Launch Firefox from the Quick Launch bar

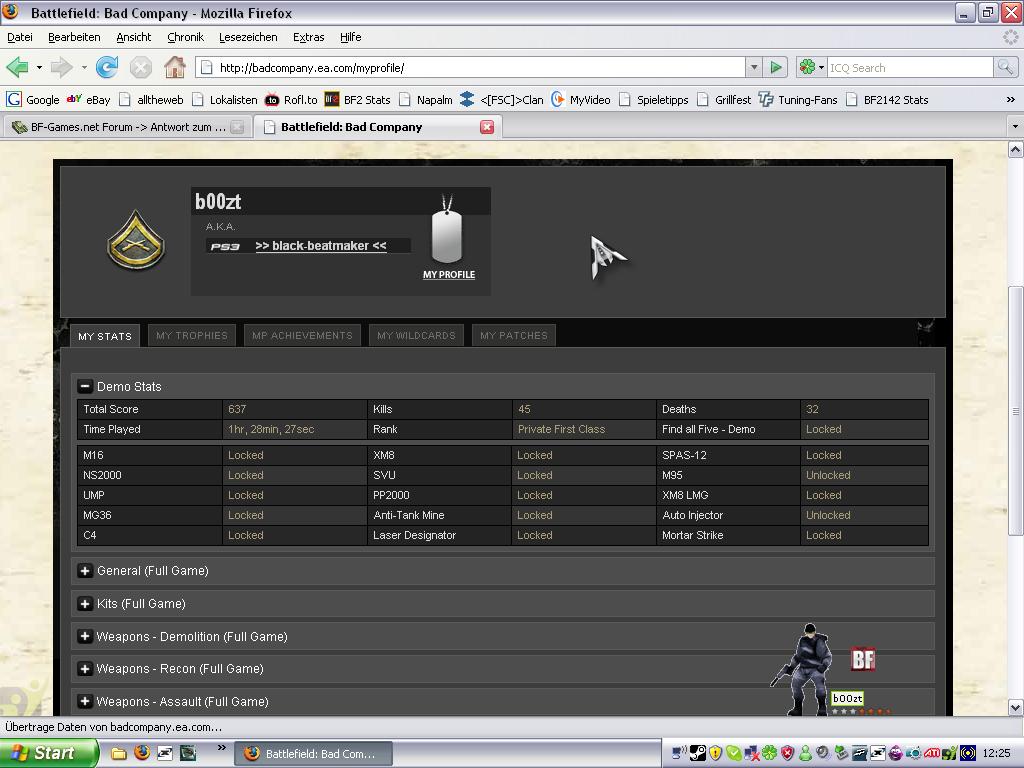point(142,753)
